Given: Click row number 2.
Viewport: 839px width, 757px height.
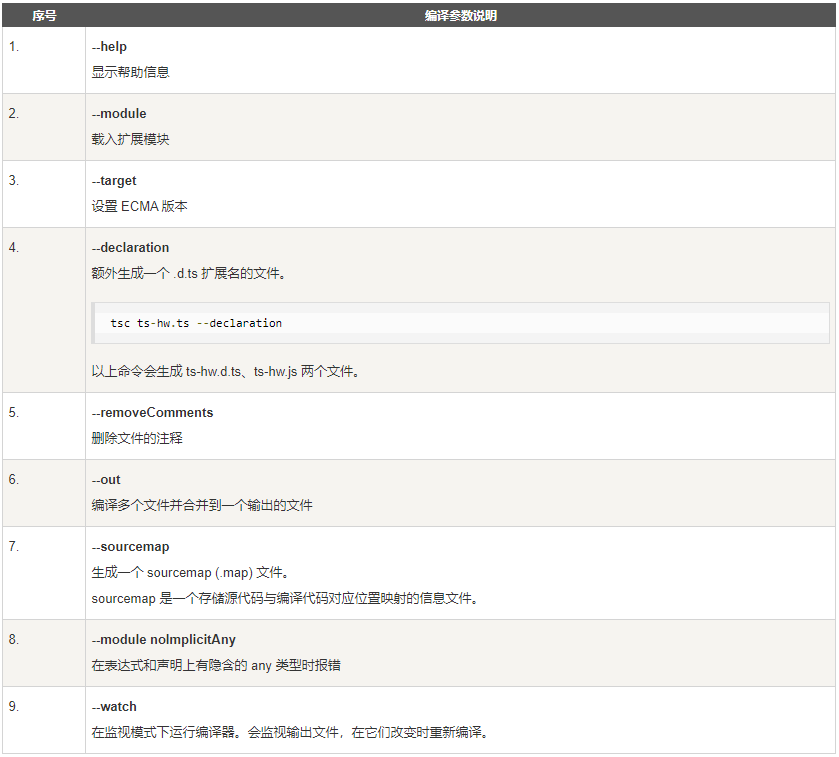Looking at the screenshot, I should 14,113.
